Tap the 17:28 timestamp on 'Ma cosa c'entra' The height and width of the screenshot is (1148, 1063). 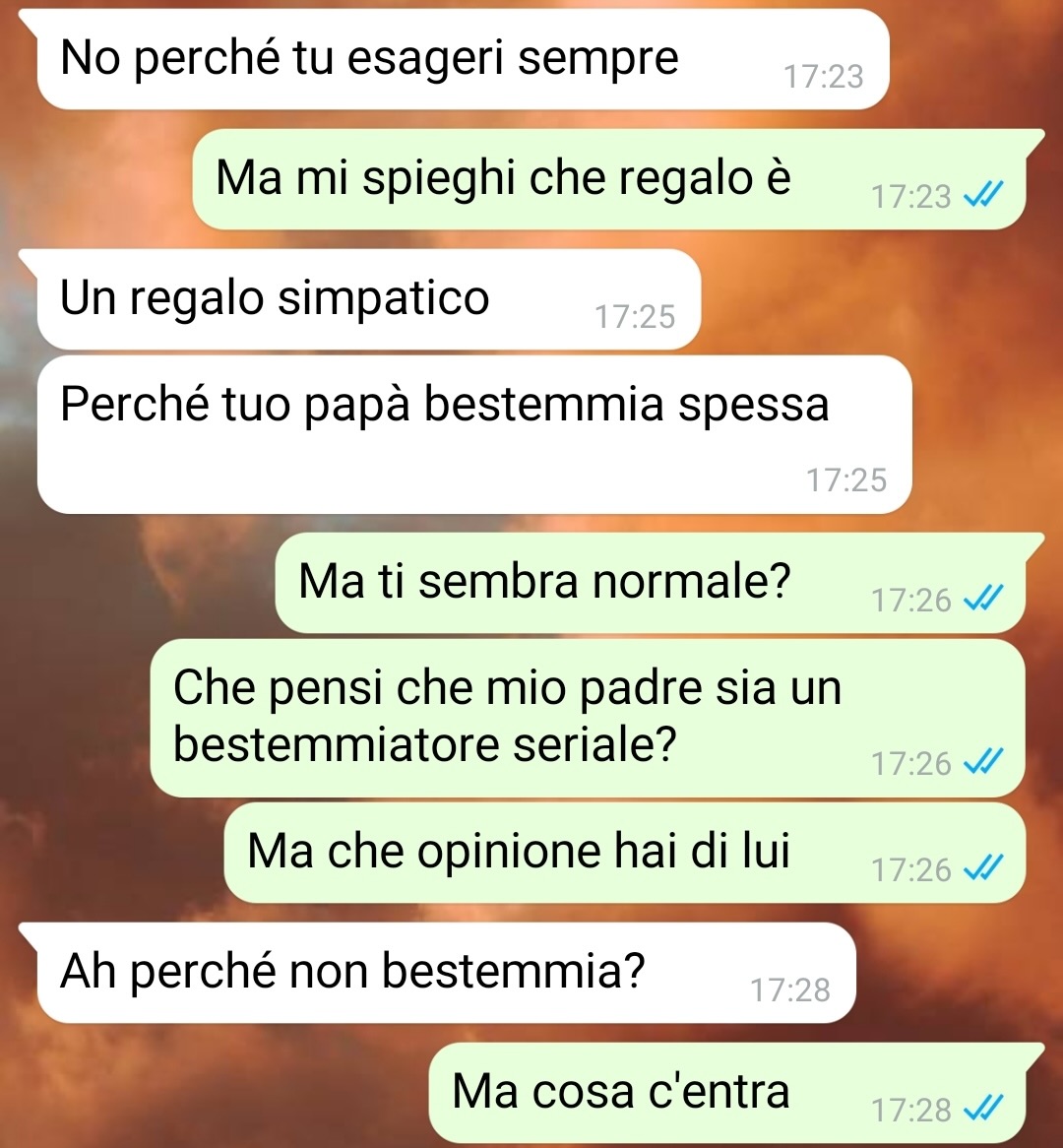(x=910, y=1110)
